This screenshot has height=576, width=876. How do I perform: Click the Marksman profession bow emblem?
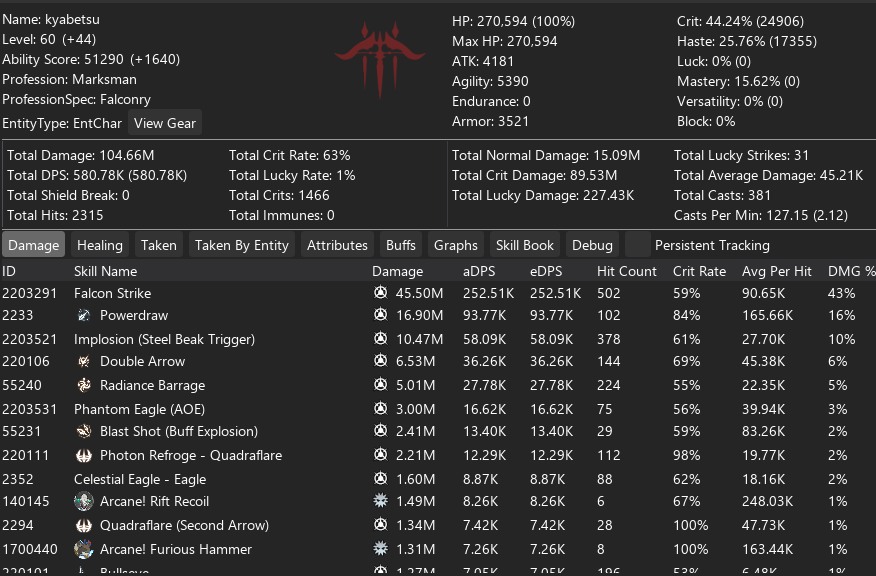pos(380,60)
